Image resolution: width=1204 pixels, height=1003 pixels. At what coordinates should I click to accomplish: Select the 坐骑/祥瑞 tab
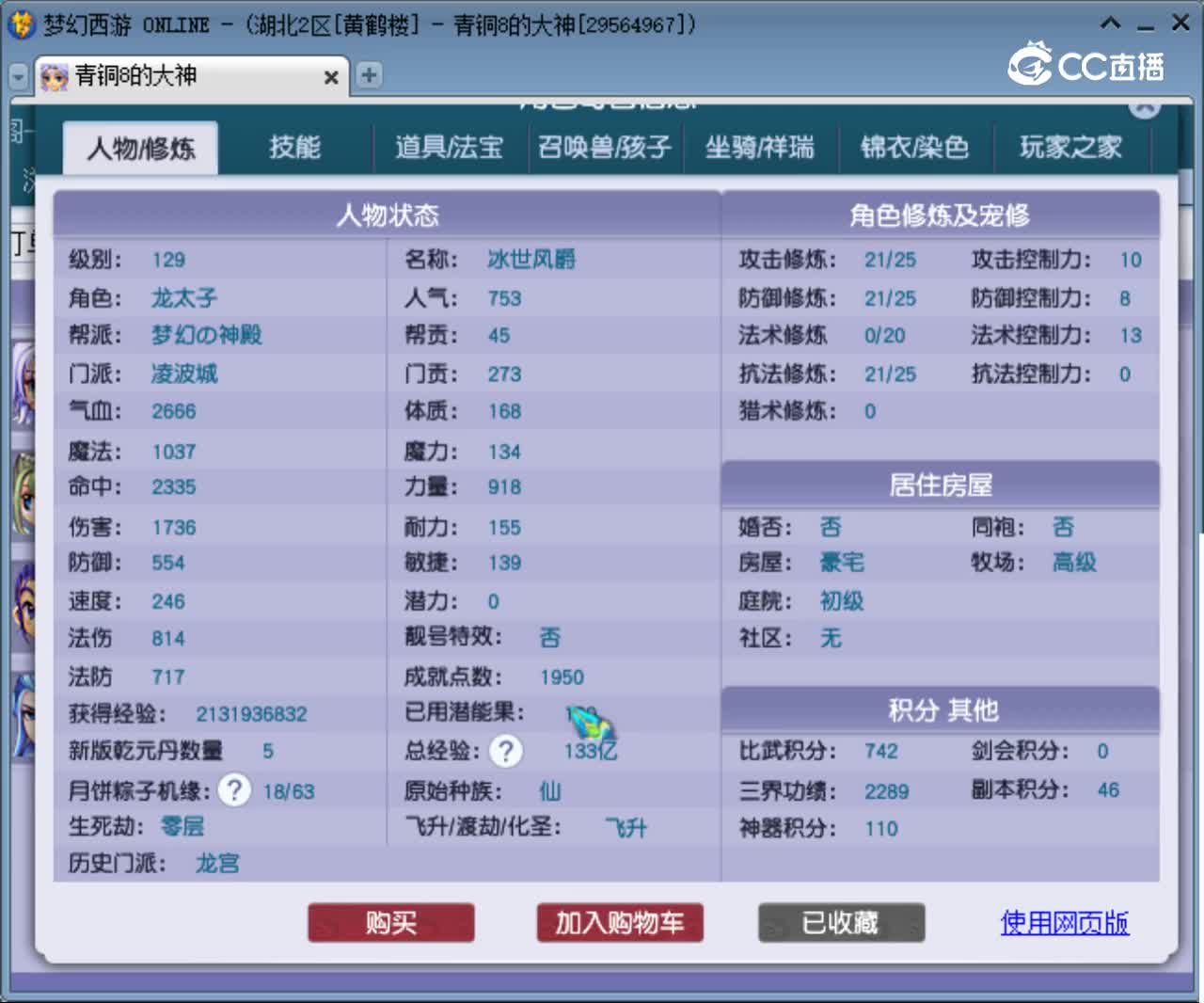760,147
